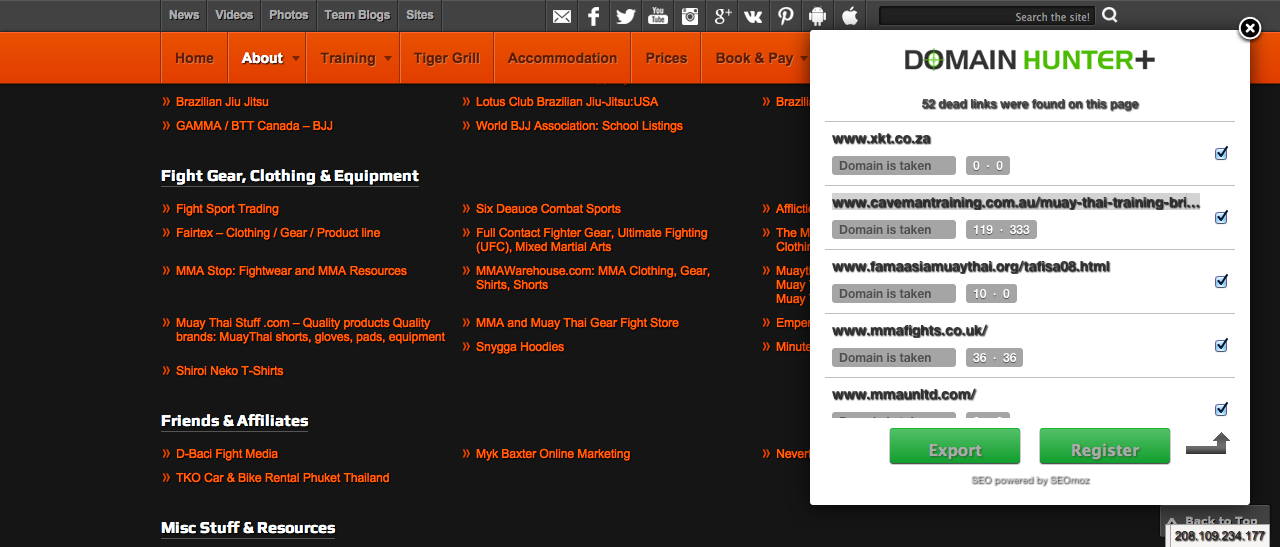Uncheck the www.xkt.co.za checkbox

coord(1221,154)
